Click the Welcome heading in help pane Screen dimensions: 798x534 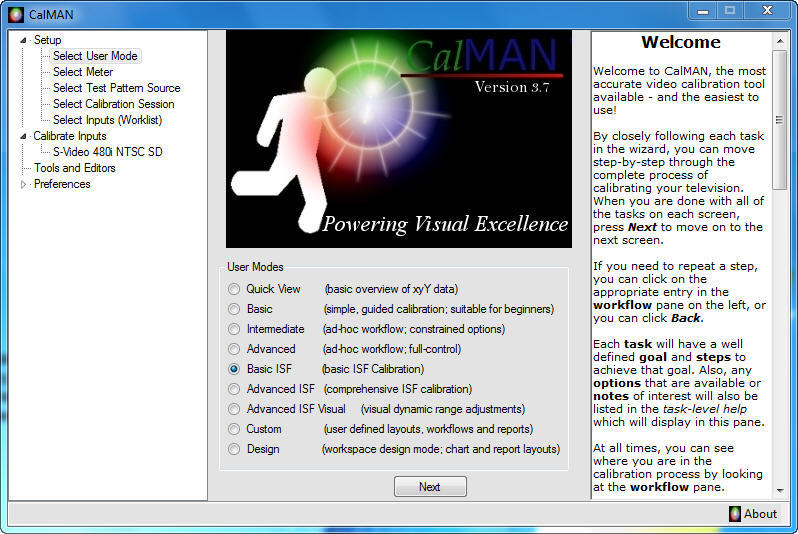[x=681, y=42]
